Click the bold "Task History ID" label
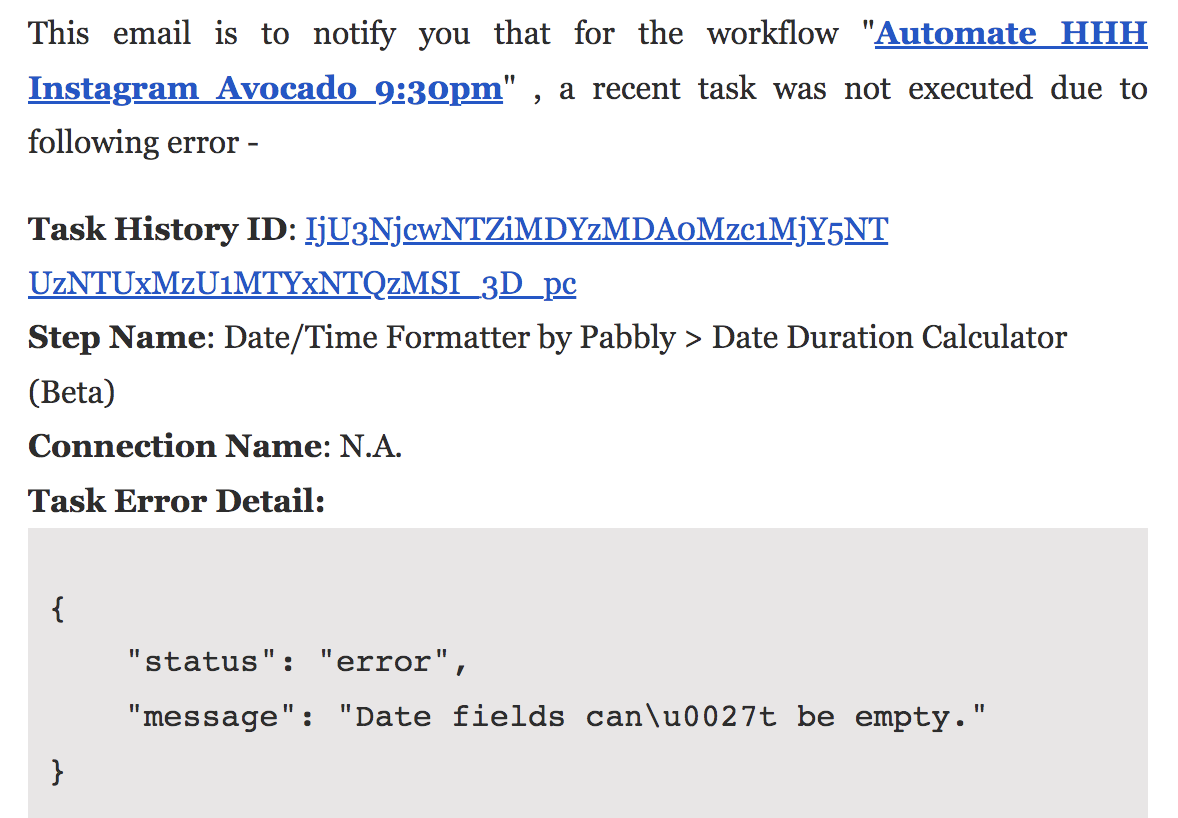Viewport: 1178px width, 818px height. [157, 229]
